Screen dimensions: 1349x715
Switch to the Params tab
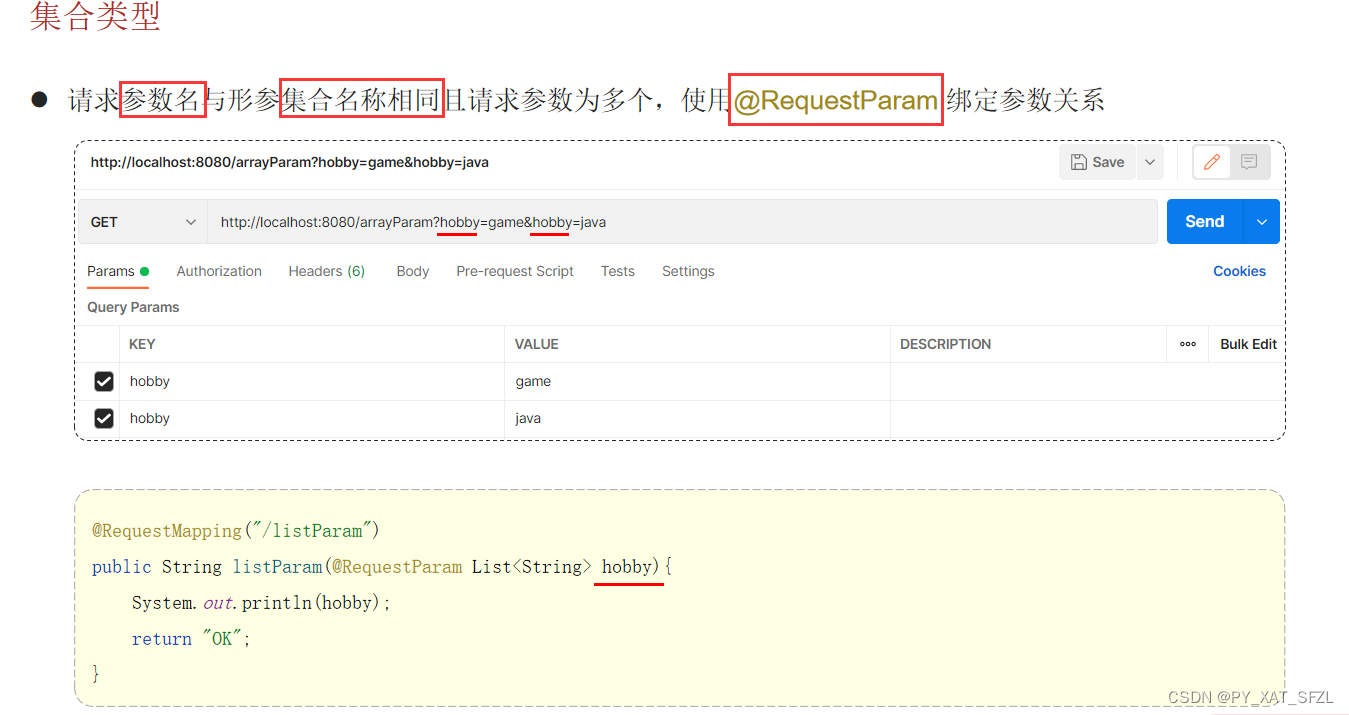[x=118, y=271]
